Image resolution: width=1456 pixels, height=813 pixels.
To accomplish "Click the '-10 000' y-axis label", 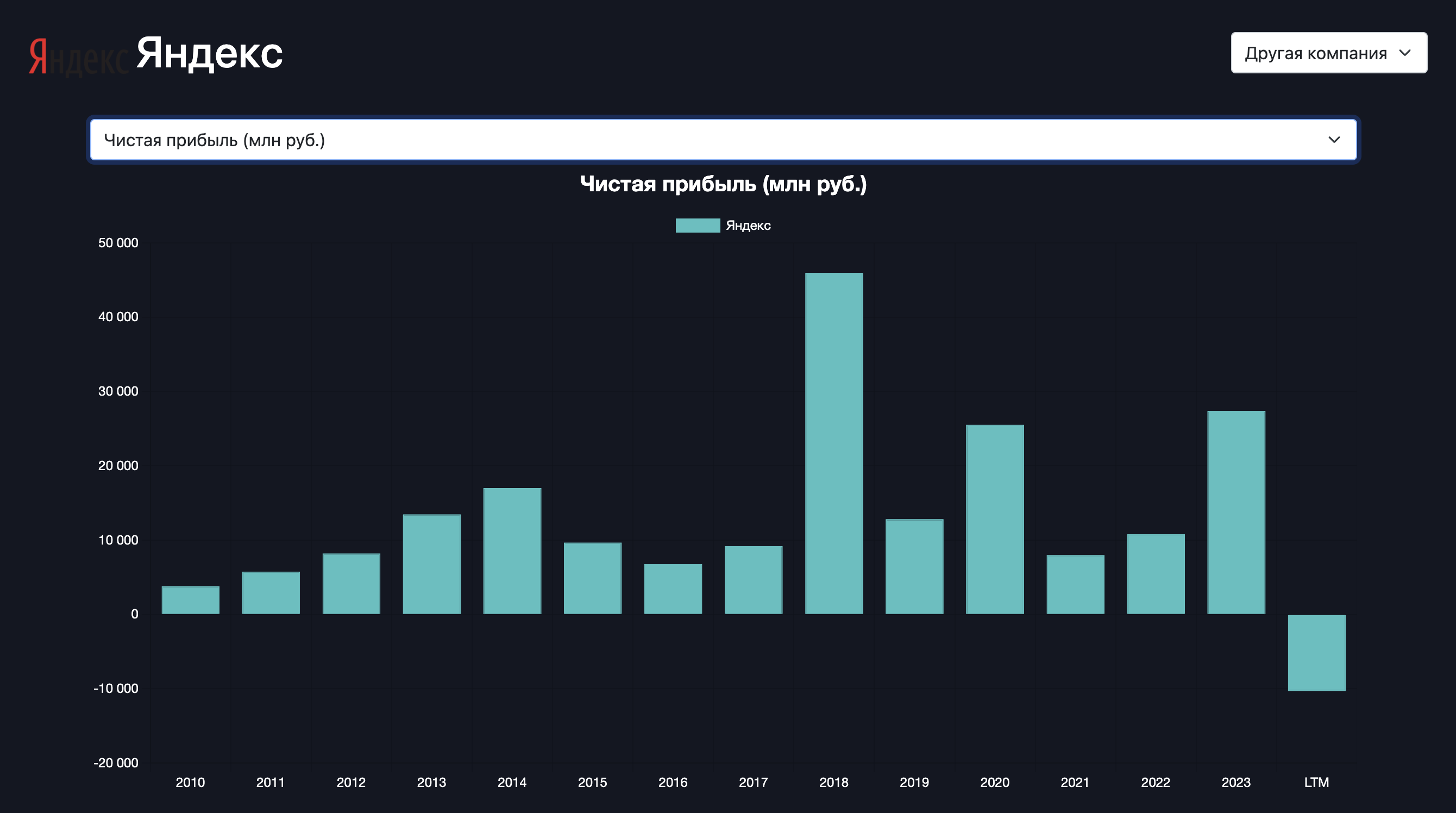I will point(116,689).
